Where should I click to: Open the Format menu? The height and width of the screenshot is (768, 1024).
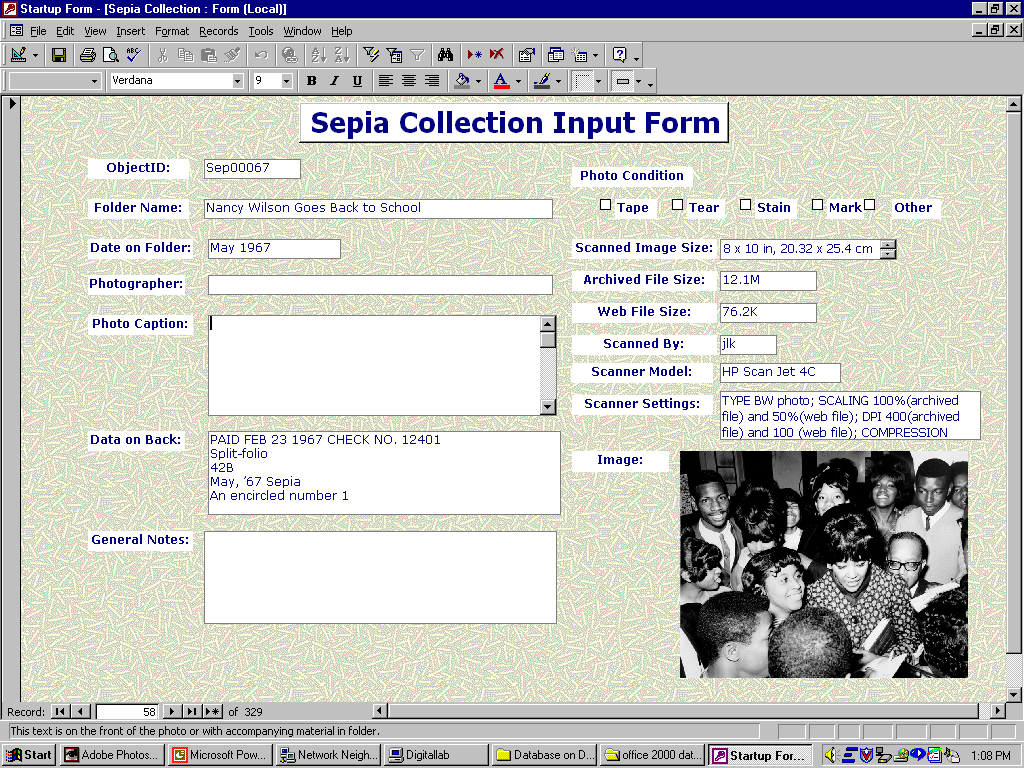pyautogui.click(x=172, y=31)
